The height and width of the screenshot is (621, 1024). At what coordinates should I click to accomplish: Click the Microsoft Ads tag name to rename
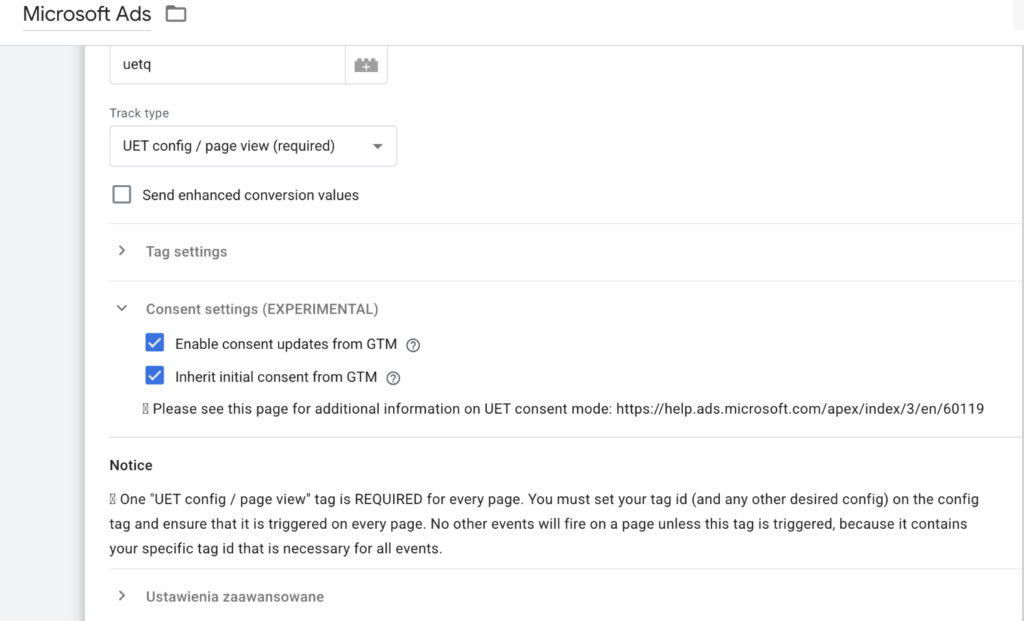pyautogui.click(x=86, y=15)
